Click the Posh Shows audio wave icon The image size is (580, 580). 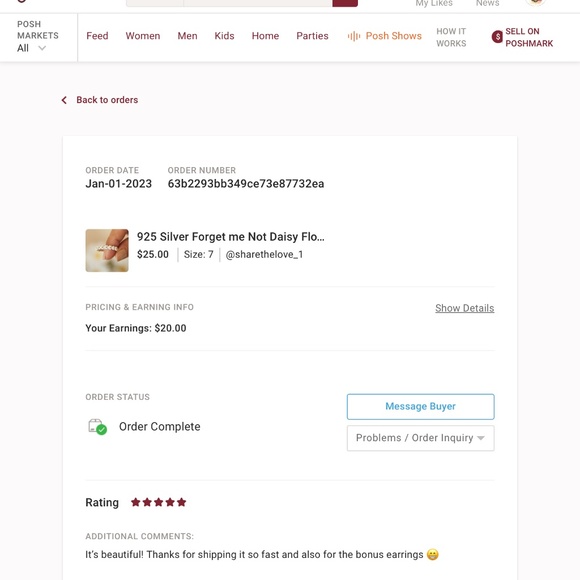(354, 36)
